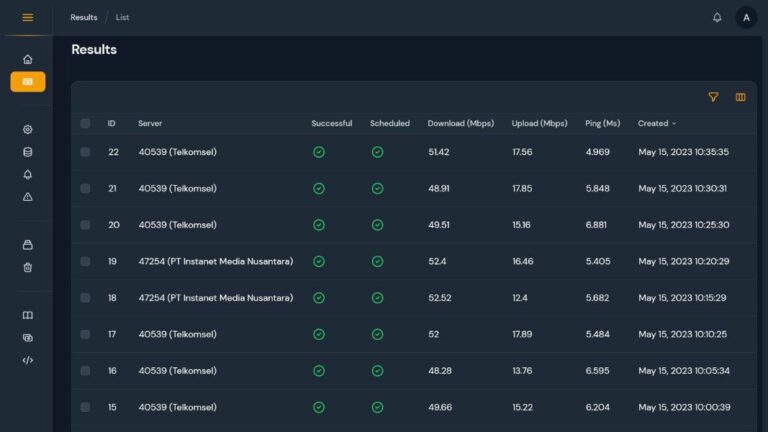The height and width of the screenshot is (432, 768).
Task: Collapse the sidebar with hamburger menu icon
Action: (x=28, y=17)
